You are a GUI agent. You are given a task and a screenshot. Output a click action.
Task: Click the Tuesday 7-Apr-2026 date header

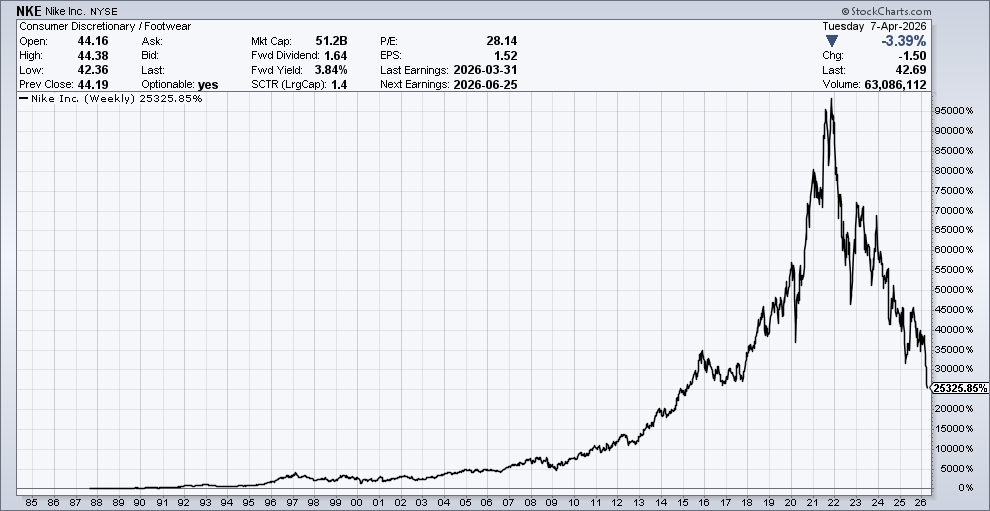[874, 26]
